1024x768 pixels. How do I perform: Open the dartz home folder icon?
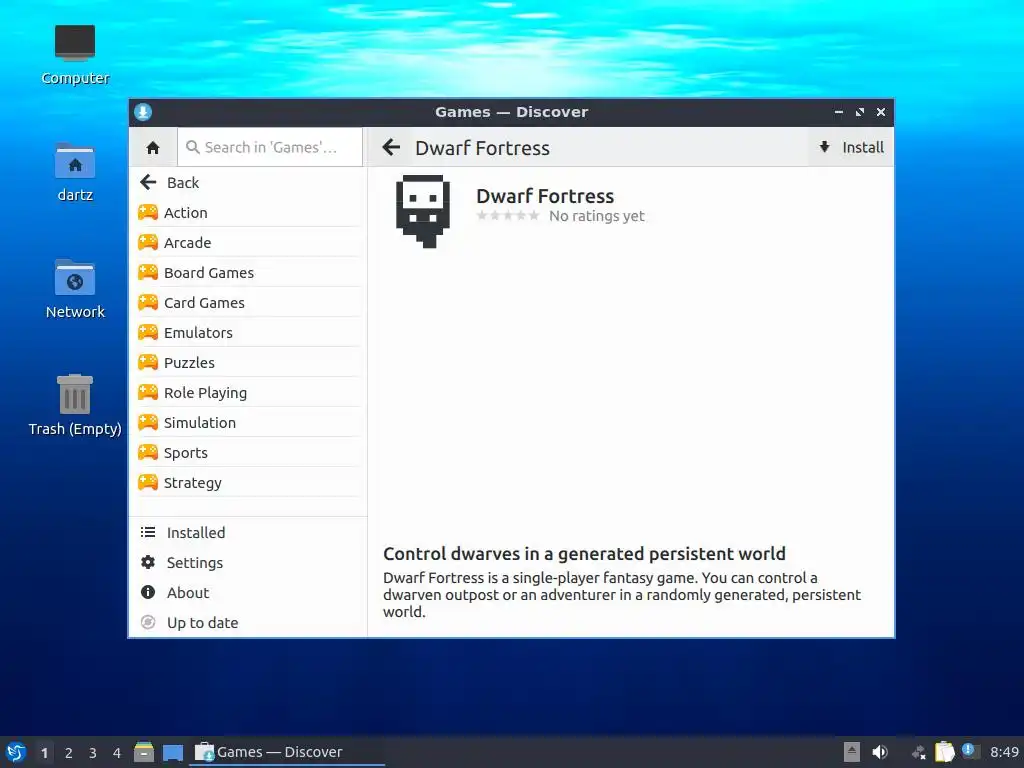click(75, 172)
